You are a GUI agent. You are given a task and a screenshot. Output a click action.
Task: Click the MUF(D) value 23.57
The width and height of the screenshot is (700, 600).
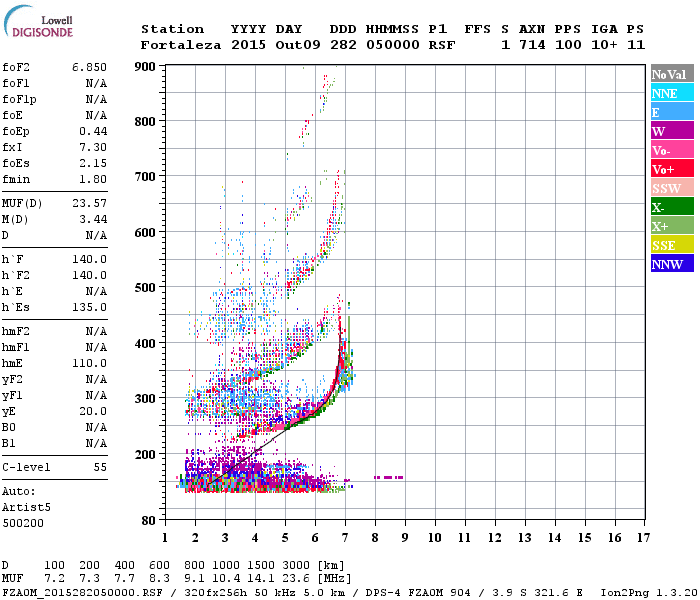pos(89,204)
